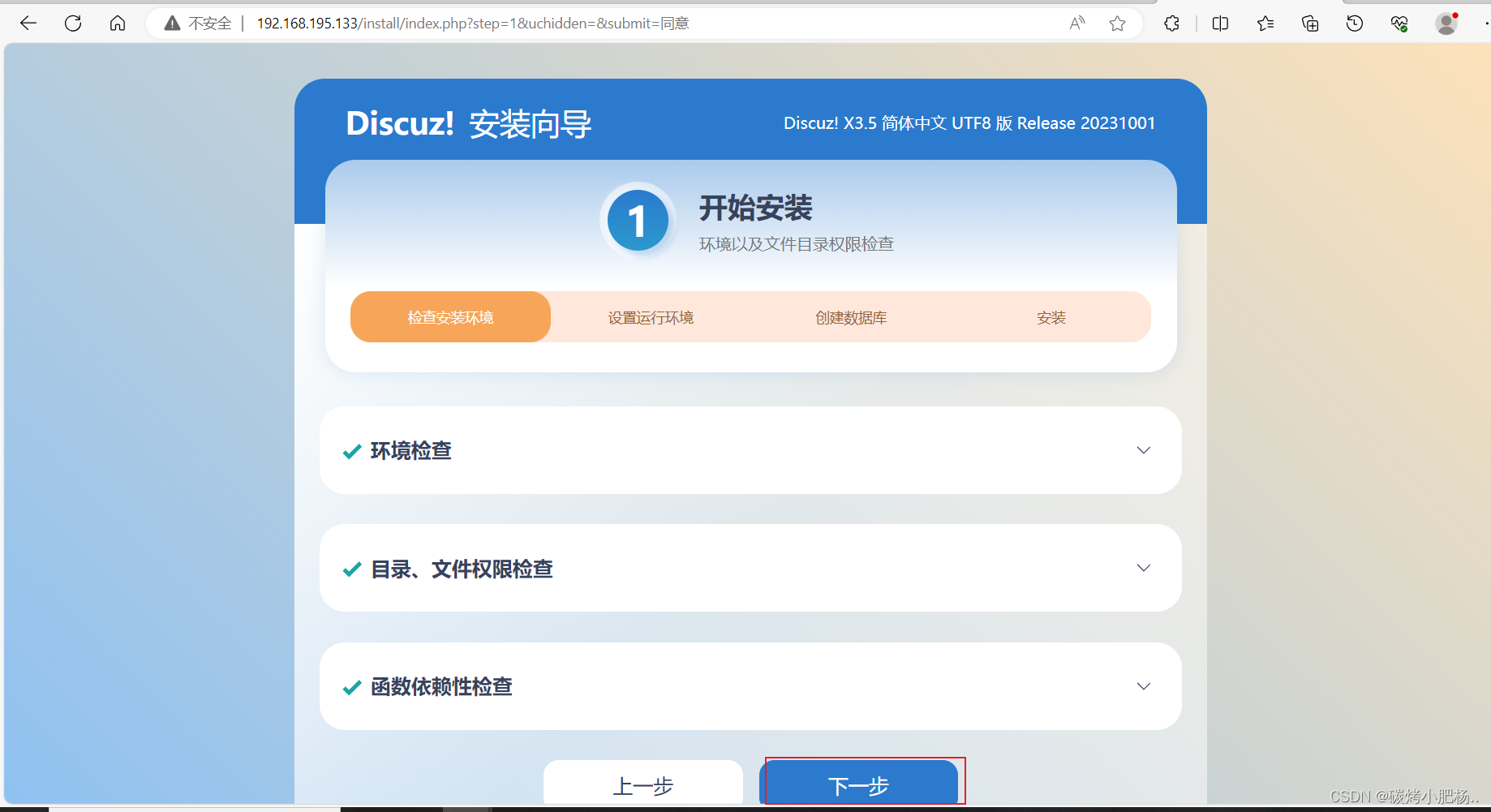Expand the 目录、文件权限检查 section chevron
Screen dimensions: 1491x812
coord(1144,568)
